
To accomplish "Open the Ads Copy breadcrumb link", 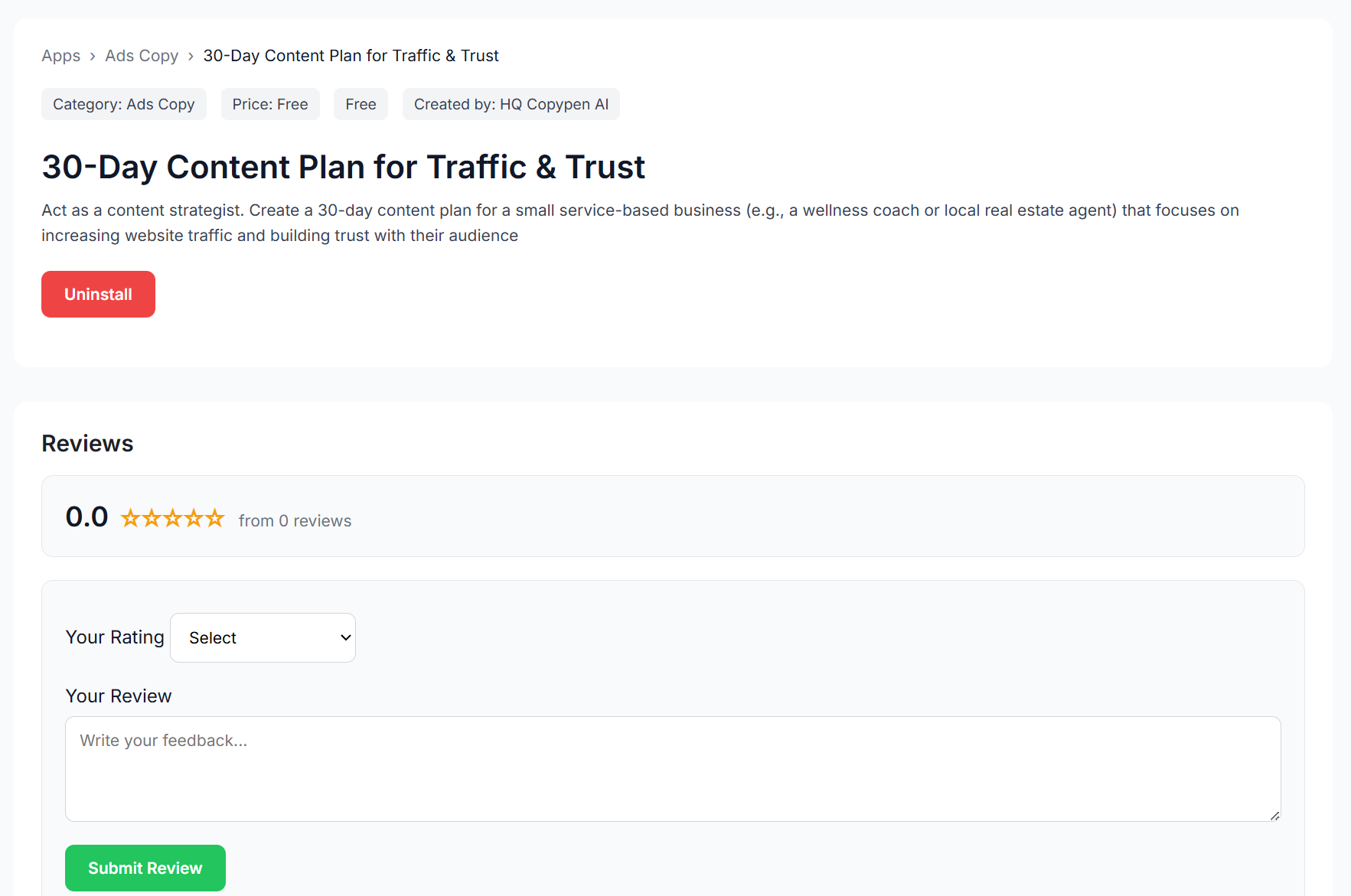I will coord(142,55).
